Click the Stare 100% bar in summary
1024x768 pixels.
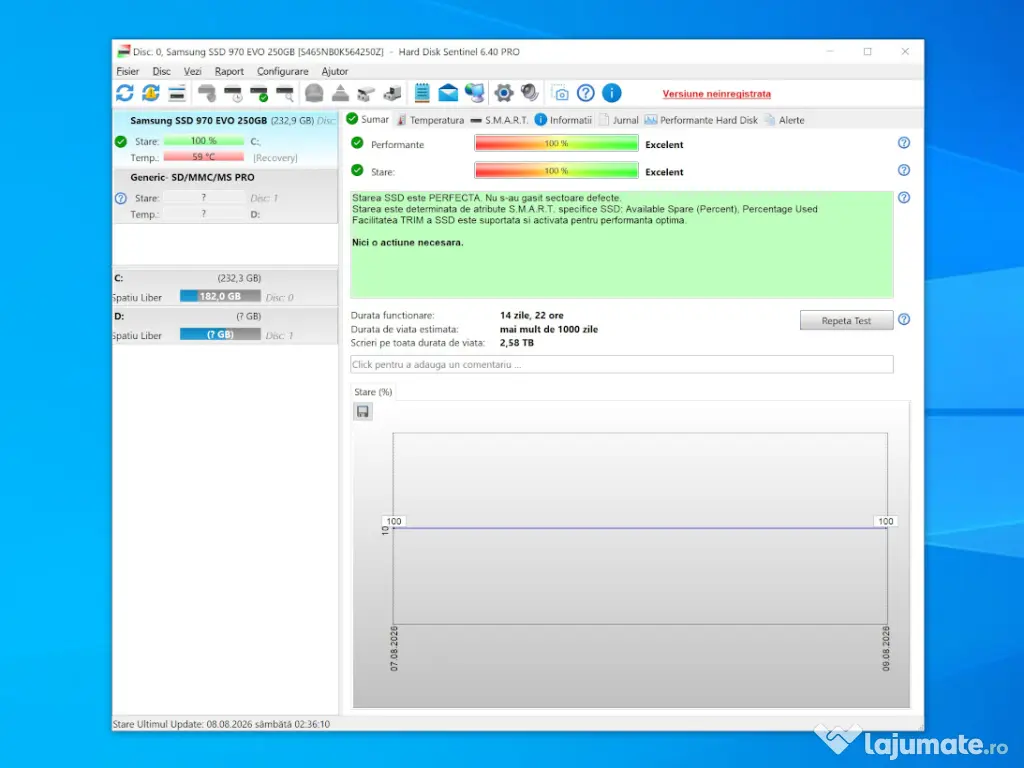556,171
